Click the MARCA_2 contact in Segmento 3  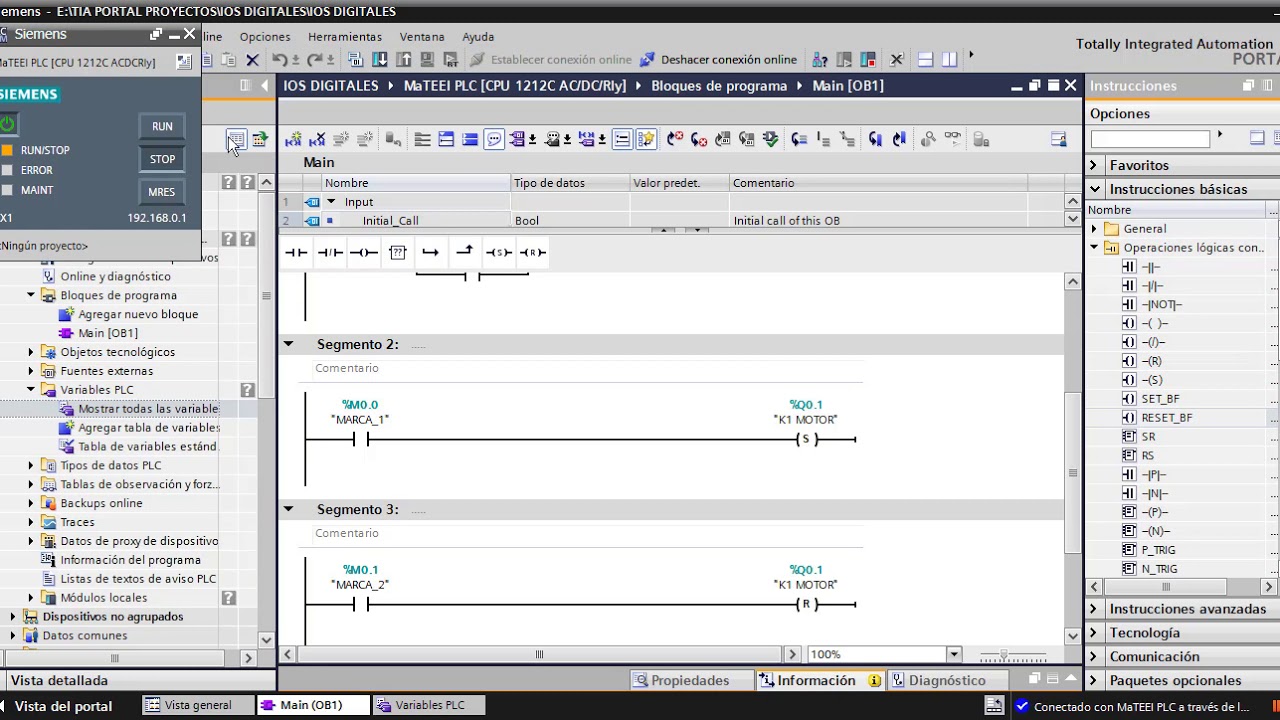[x=361, y=604]
